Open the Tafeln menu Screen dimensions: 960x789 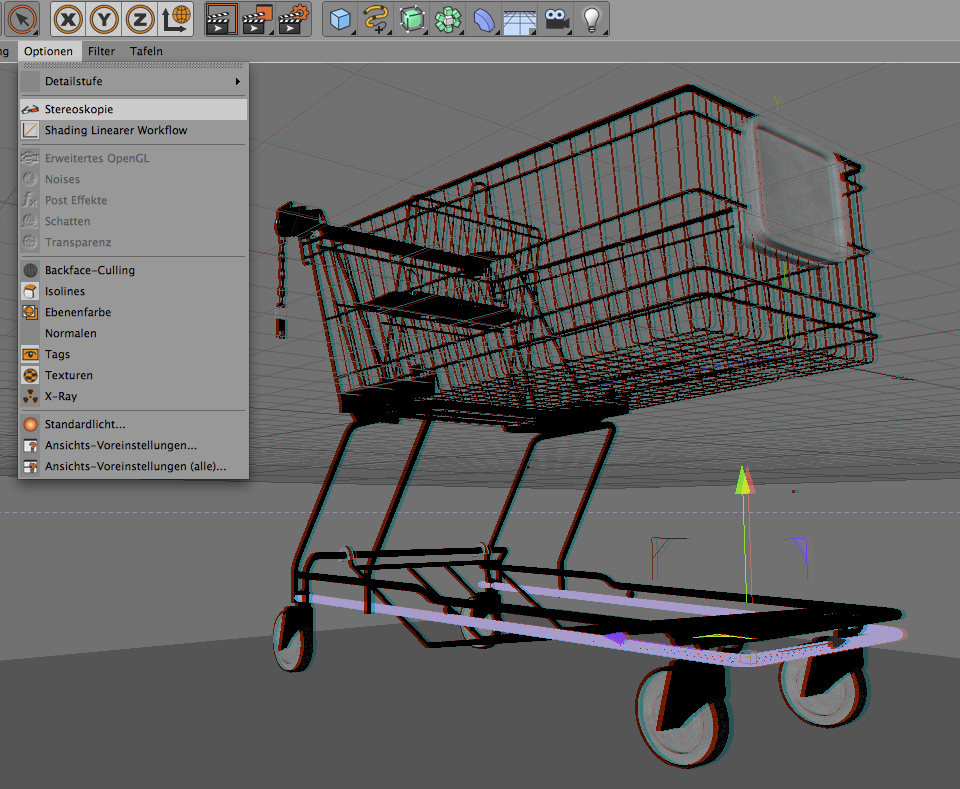(146, 51)
